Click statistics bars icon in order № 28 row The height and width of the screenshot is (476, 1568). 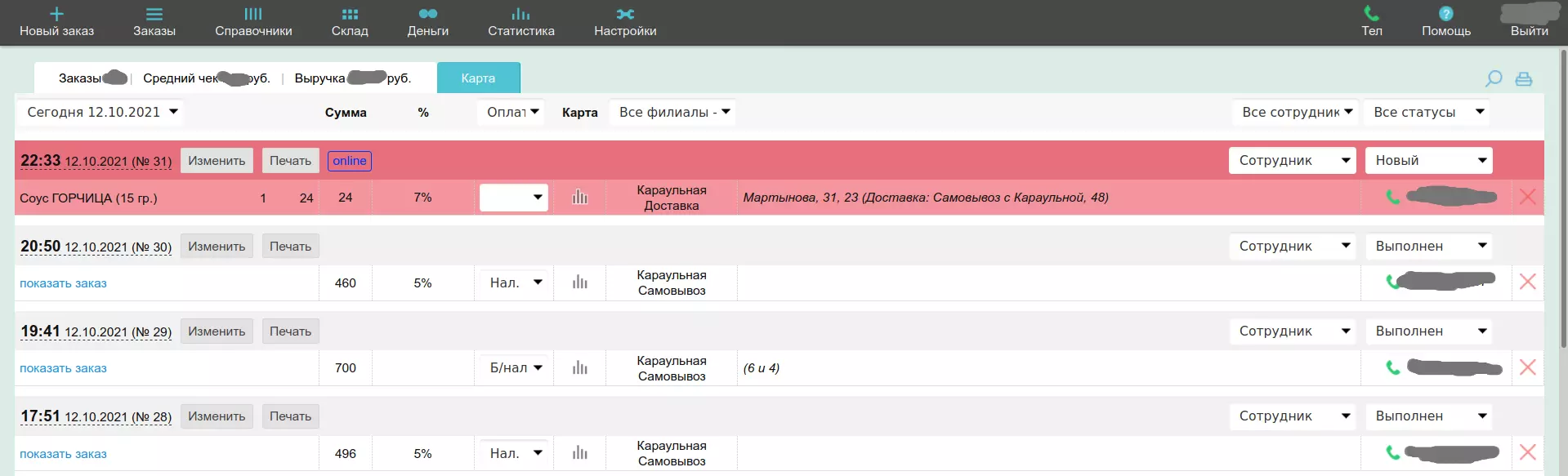580,452
